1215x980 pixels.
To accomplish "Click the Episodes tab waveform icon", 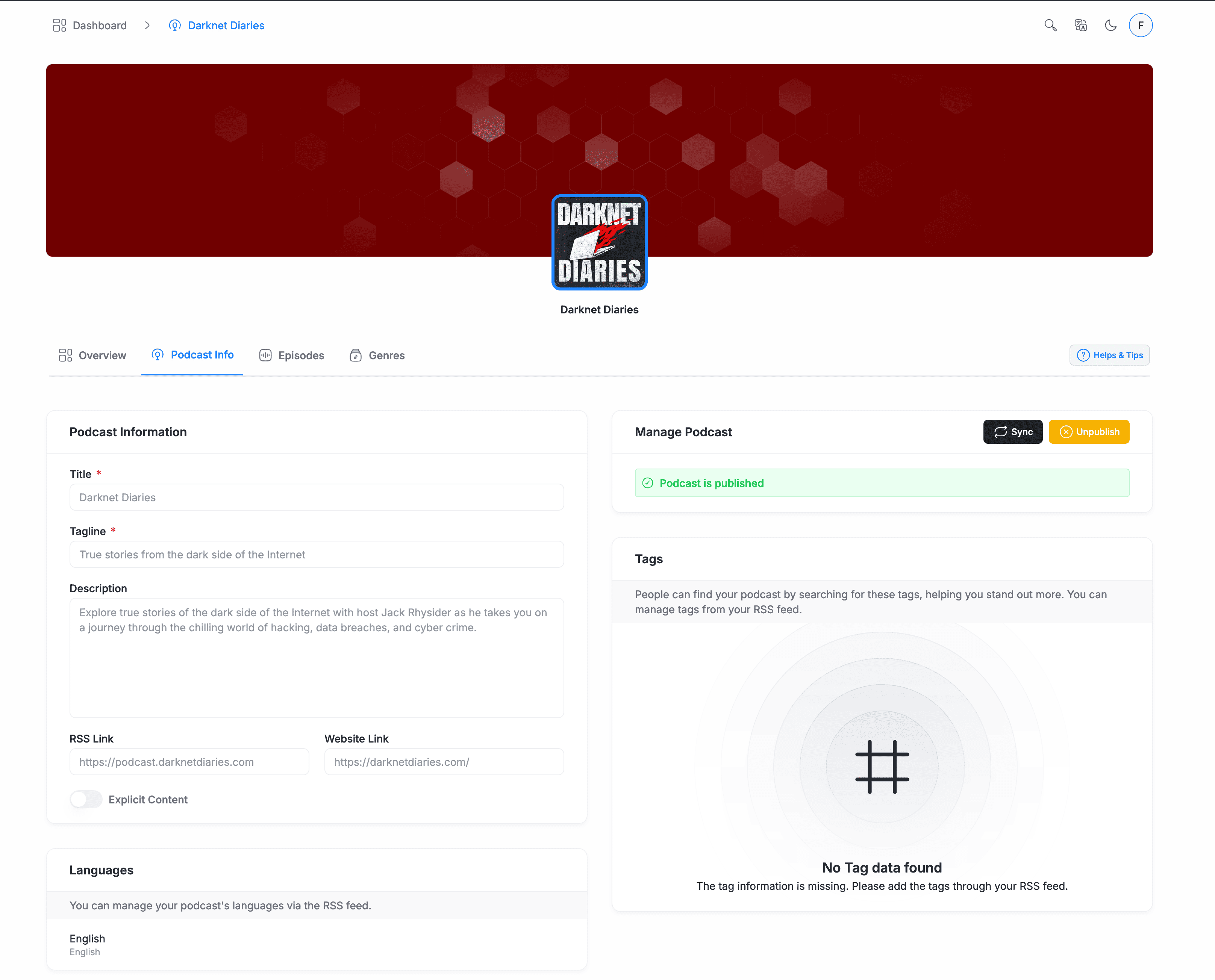I will click(x=265, y=355).
